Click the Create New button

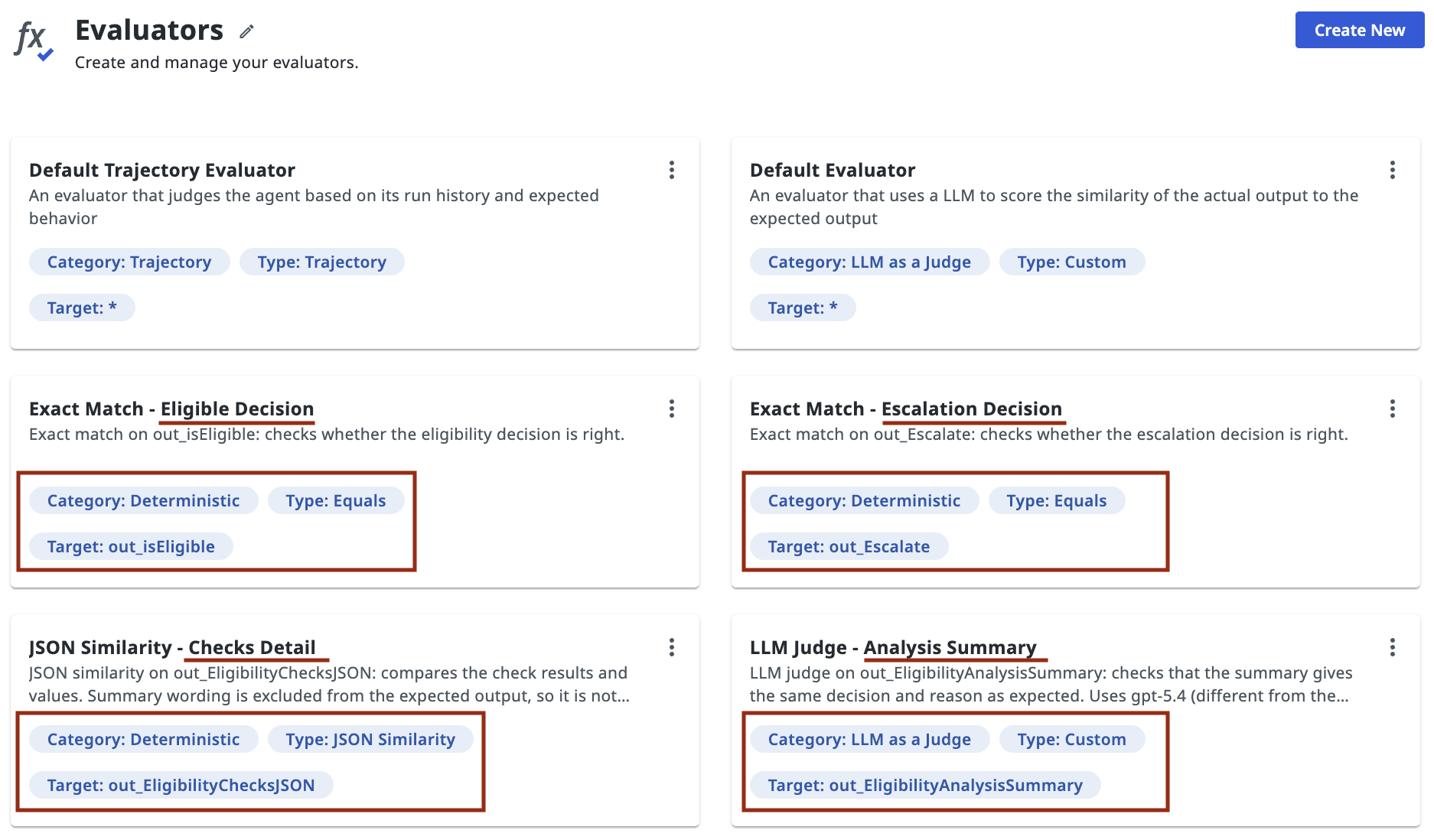pyautogui.click(x=1360, y=30)
